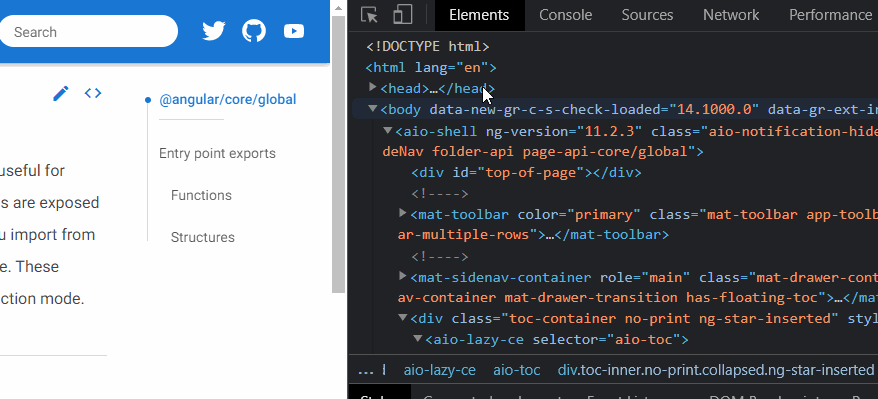Viewport: 878px width, 399px height.
Task: Expand the mat-toolbar element node
Action: click(x=402, y=213)
